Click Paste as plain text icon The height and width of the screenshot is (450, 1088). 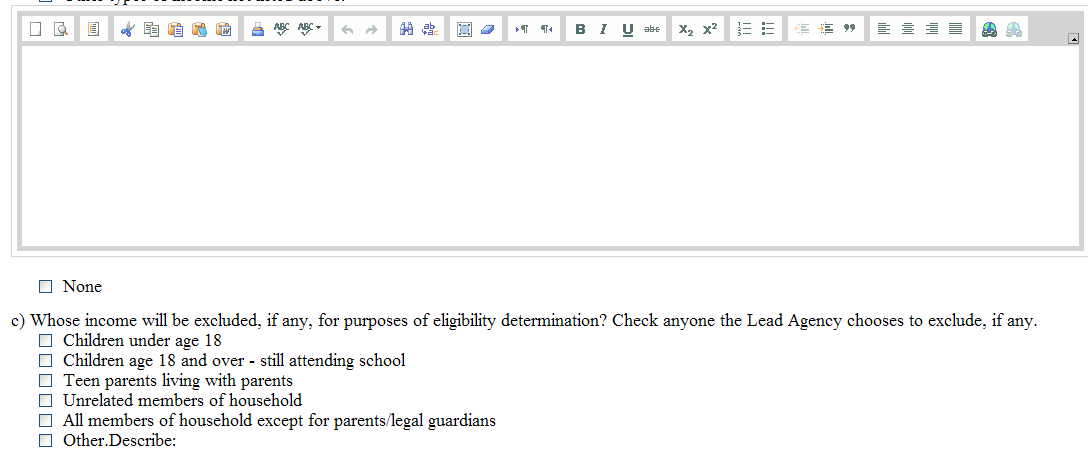tap(200, 29)
